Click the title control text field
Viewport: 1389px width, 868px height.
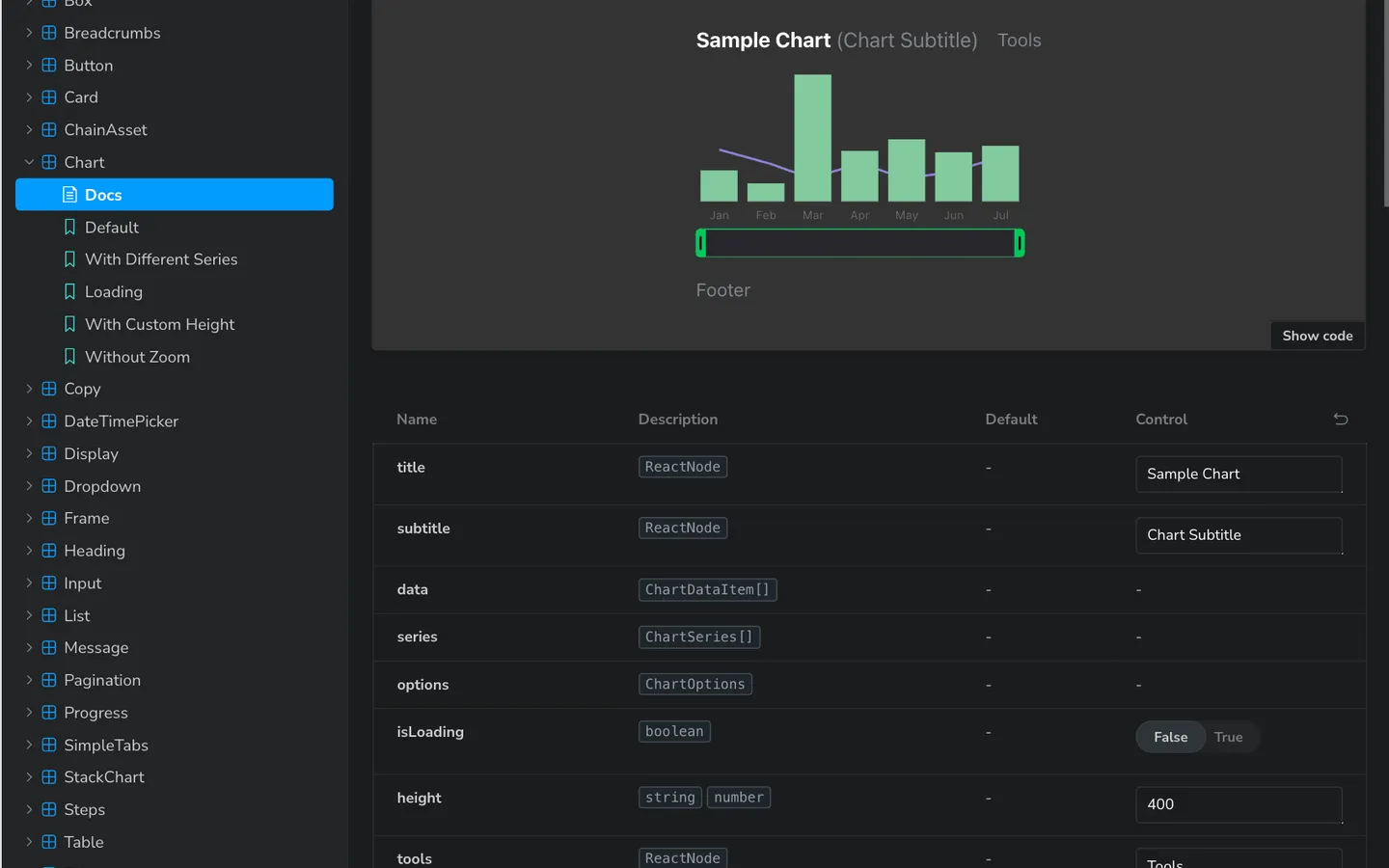[x=1239, y=475]
